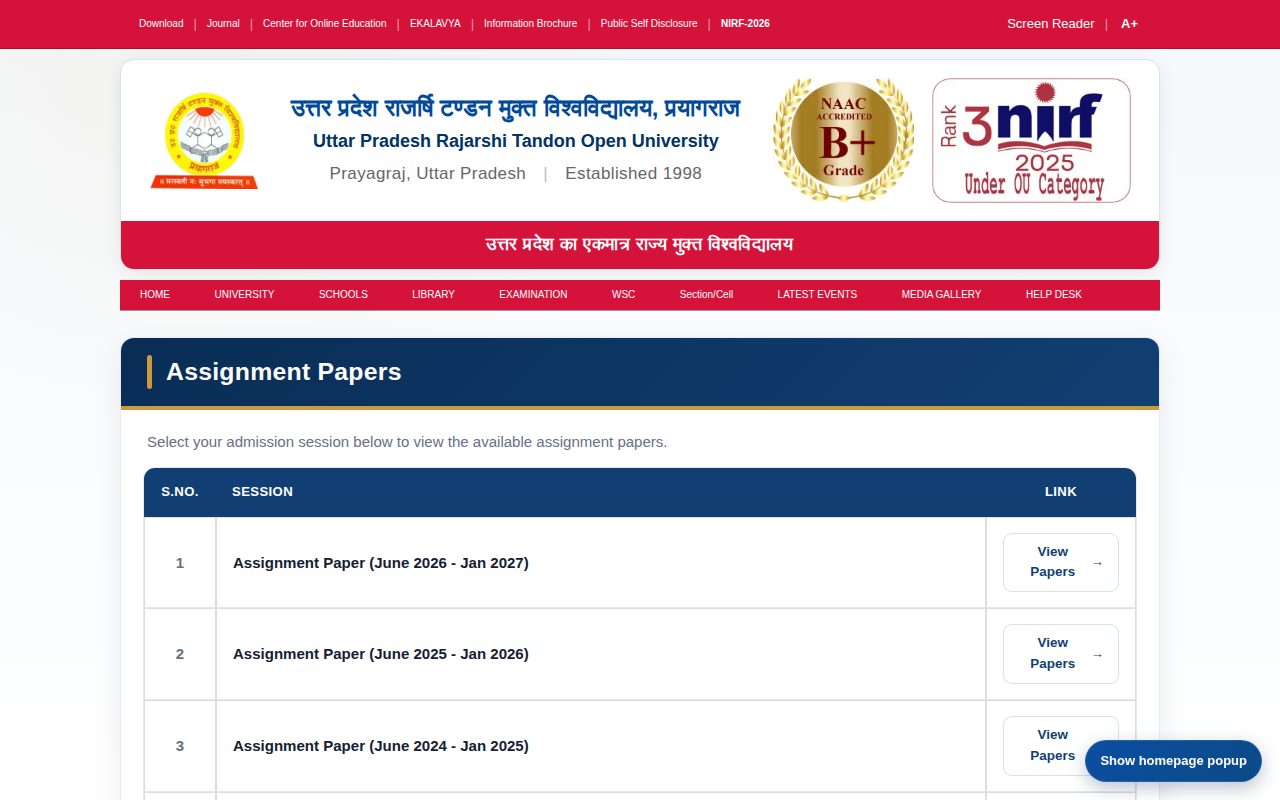This screenshot has height=800, width=1280.
Task: Open the Section/Cell menu
Action: [x=706, y=294]
